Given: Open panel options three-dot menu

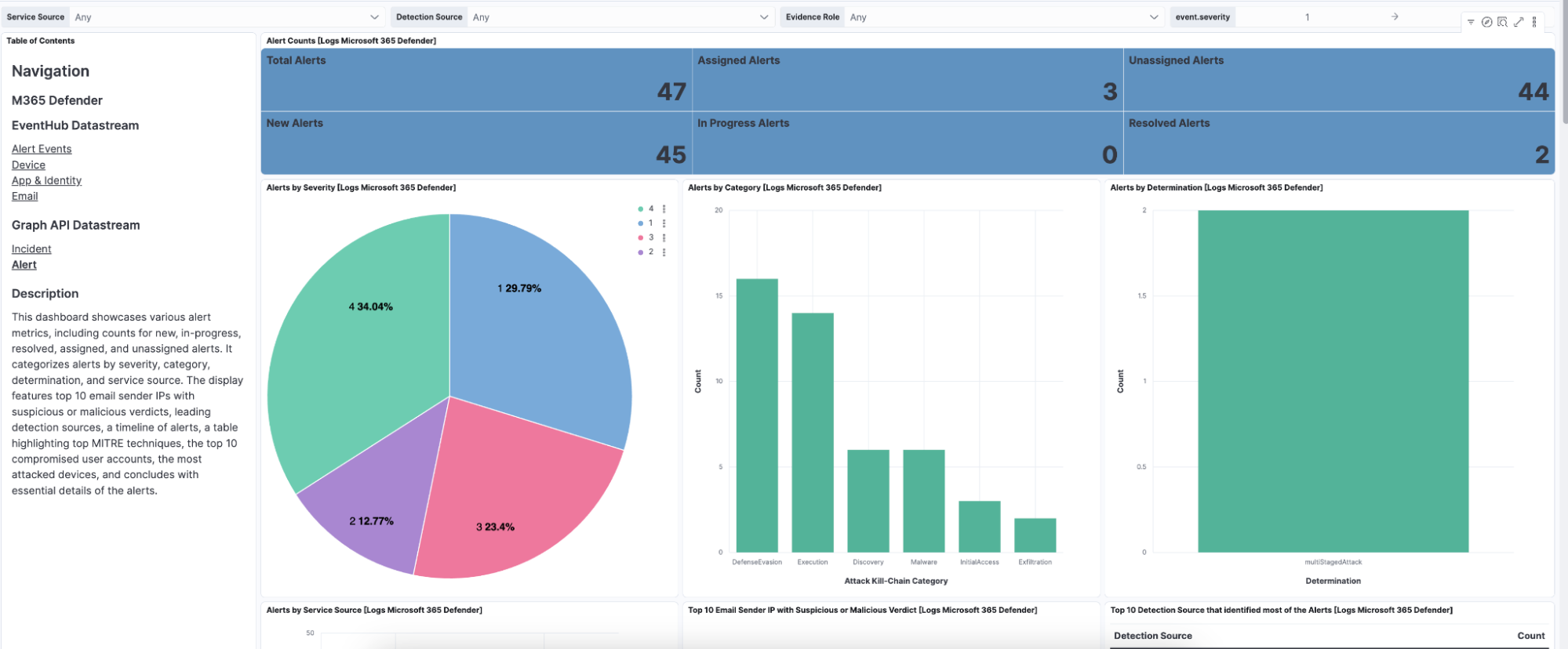Looking at the screenshot, I should coord(1534,22).
